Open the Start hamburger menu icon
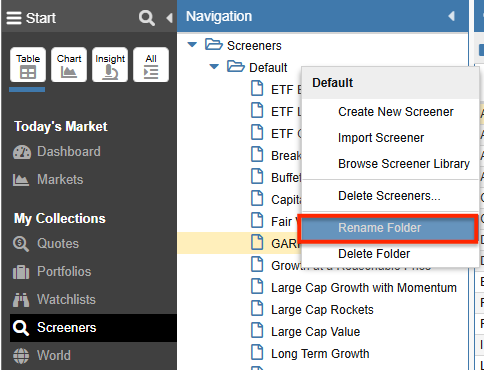 [x=14, y=18]
